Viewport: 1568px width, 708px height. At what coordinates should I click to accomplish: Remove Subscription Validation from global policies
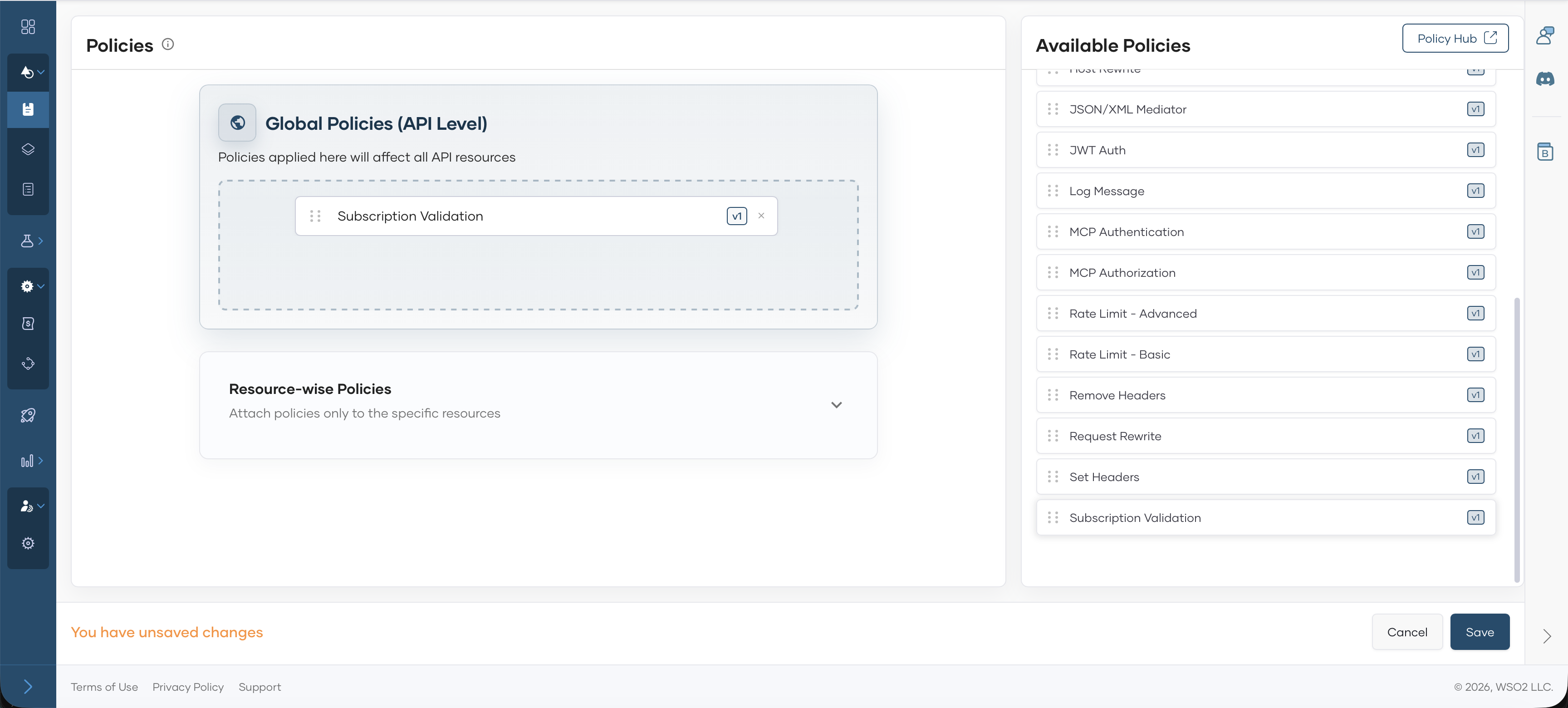pyautogui.click(x=761, y=216)
